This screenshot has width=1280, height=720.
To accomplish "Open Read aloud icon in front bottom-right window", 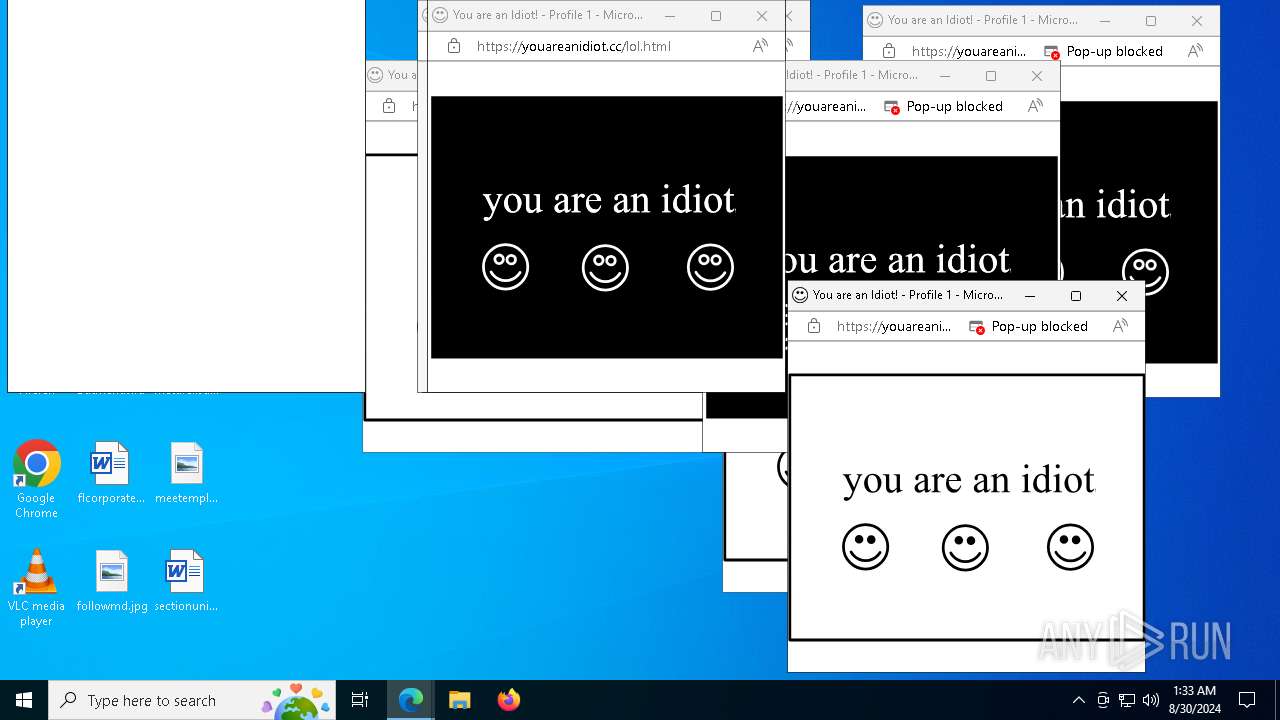I will point(1120,326).
